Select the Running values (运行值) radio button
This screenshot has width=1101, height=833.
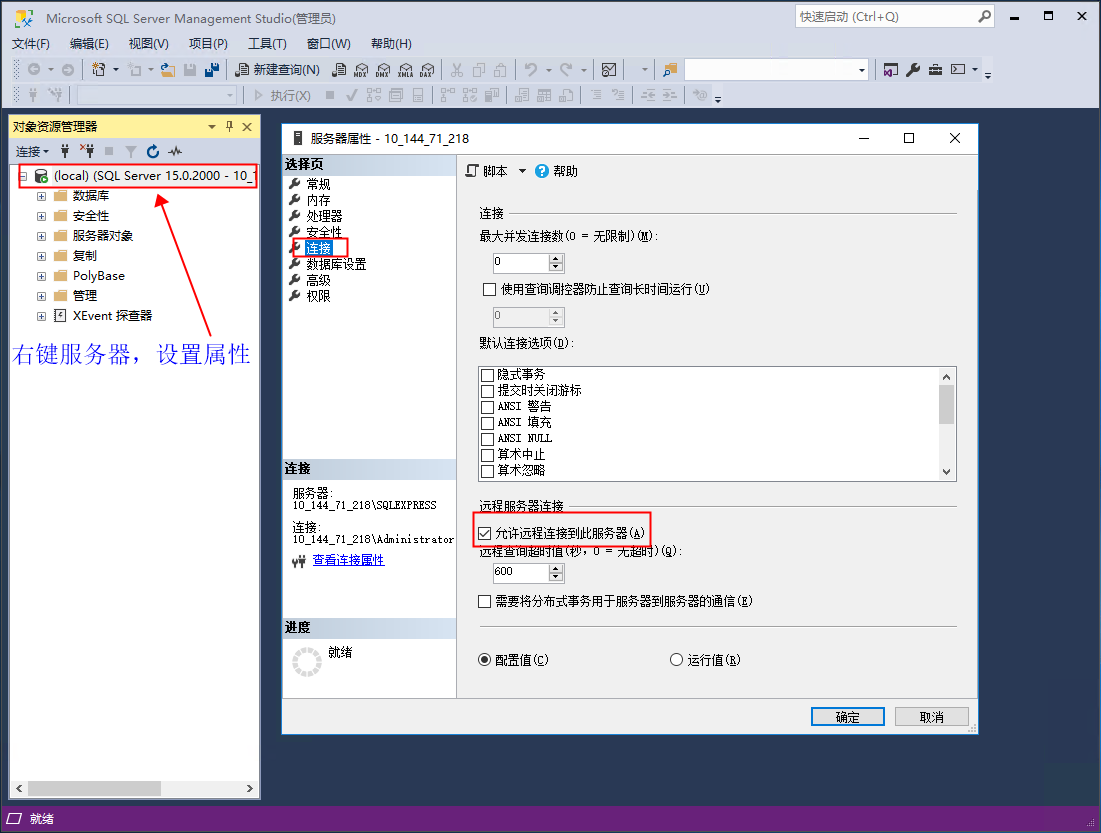click(676, 660)
